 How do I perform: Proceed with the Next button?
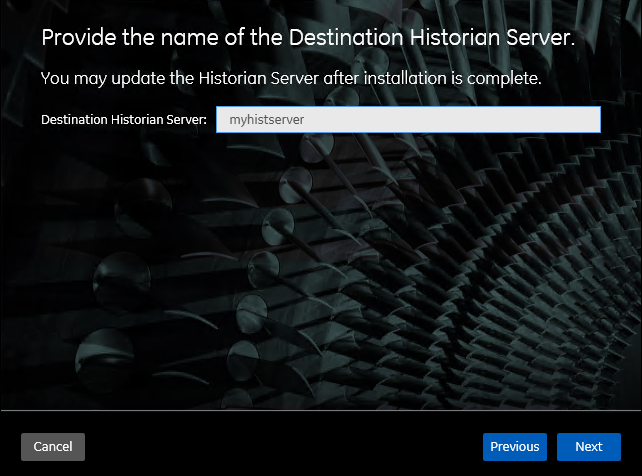(x=589, y=447)
